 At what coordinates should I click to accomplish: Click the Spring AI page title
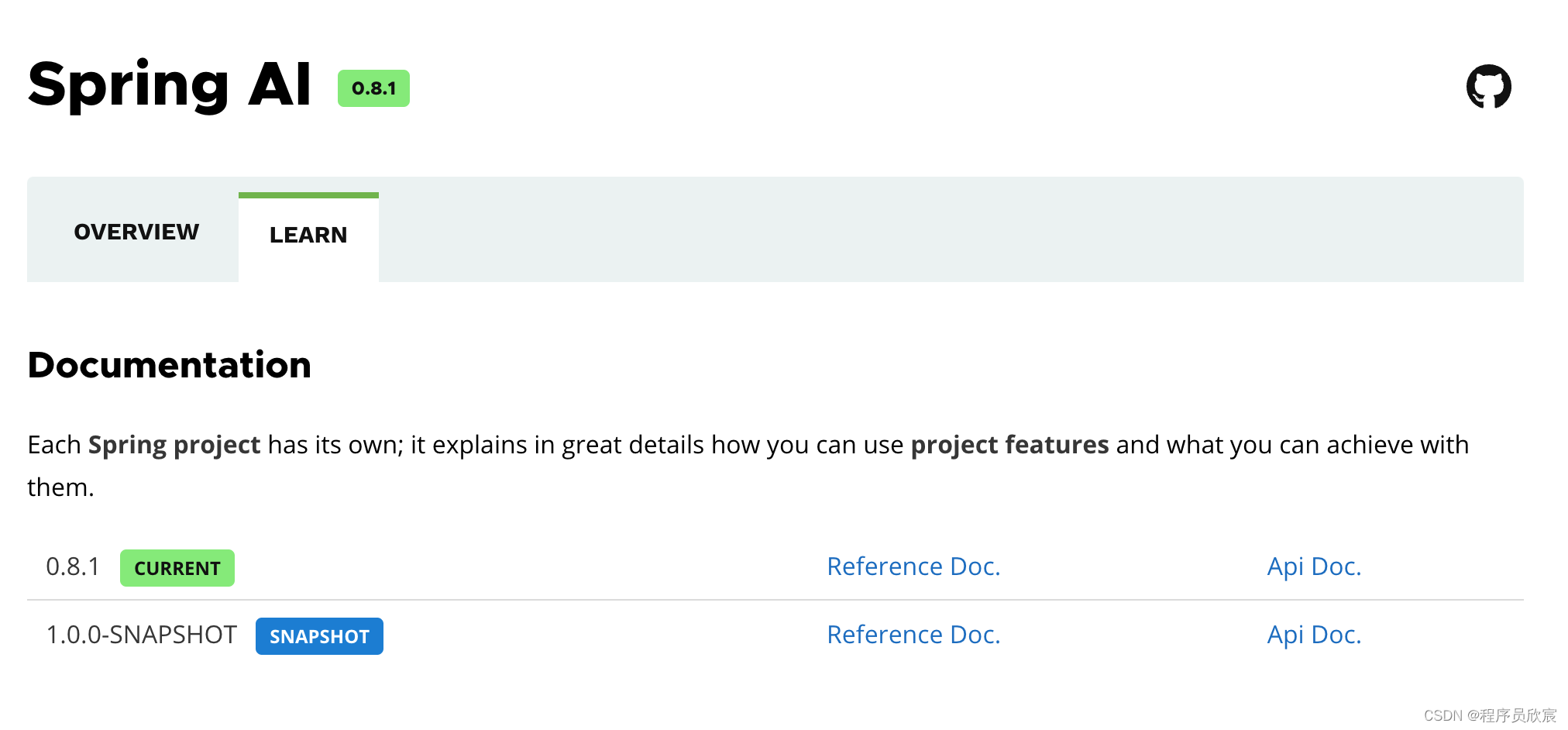point(169,85)
